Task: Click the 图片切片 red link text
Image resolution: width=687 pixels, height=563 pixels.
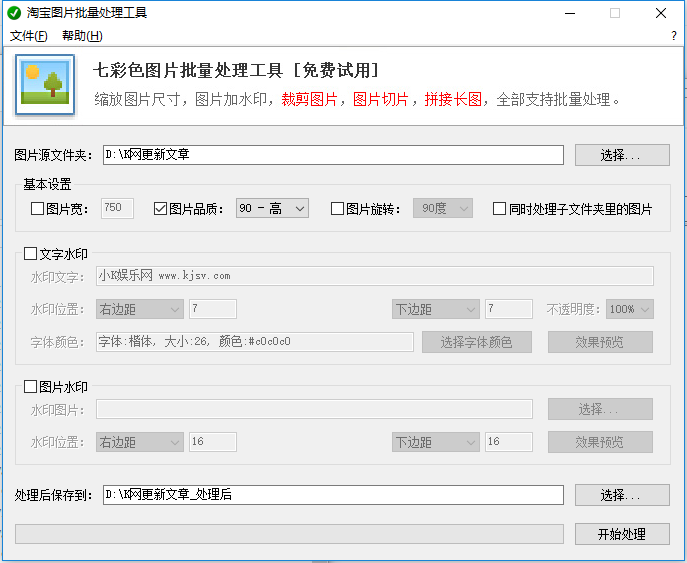Action: tap(381, 100)
